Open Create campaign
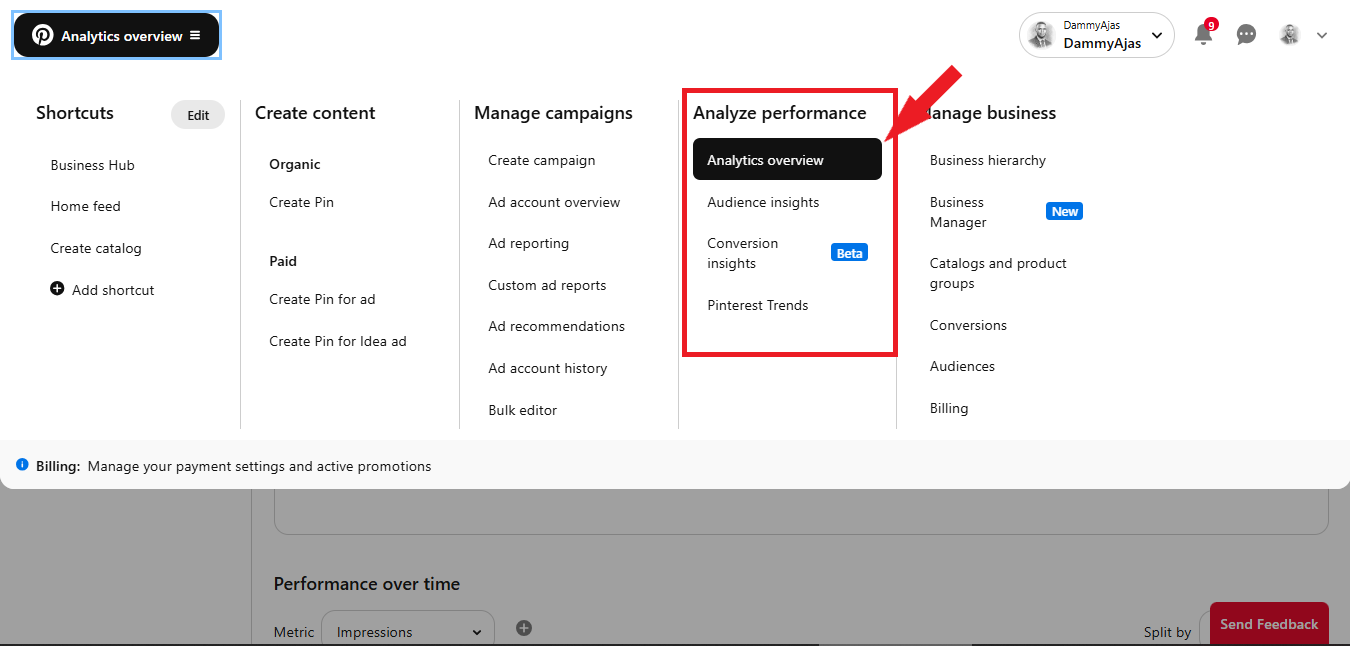 point(542,160)
